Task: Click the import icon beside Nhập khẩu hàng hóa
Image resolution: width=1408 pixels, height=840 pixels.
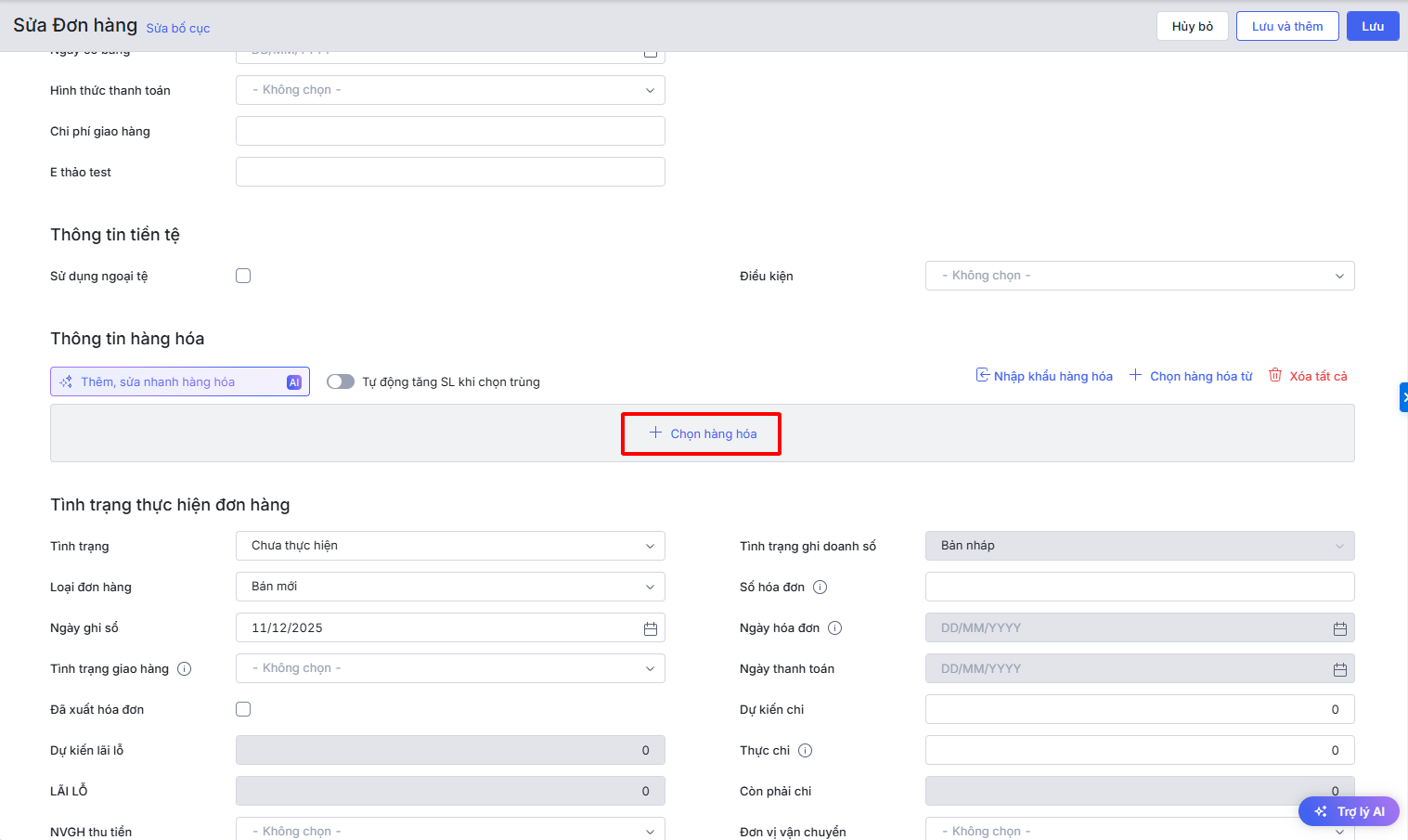Action: [982, 375]
